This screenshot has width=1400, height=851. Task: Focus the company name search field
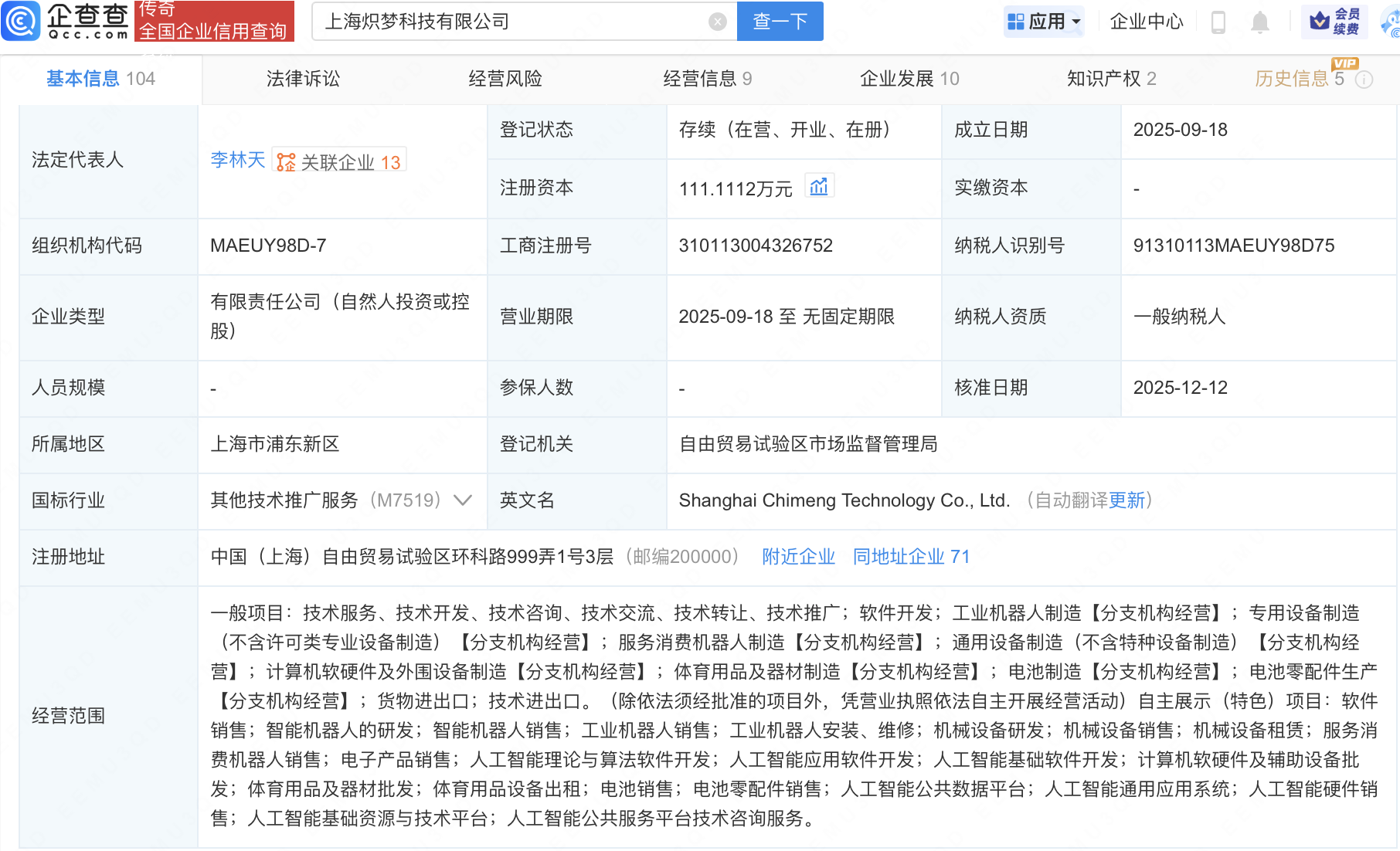coord(510,22)
